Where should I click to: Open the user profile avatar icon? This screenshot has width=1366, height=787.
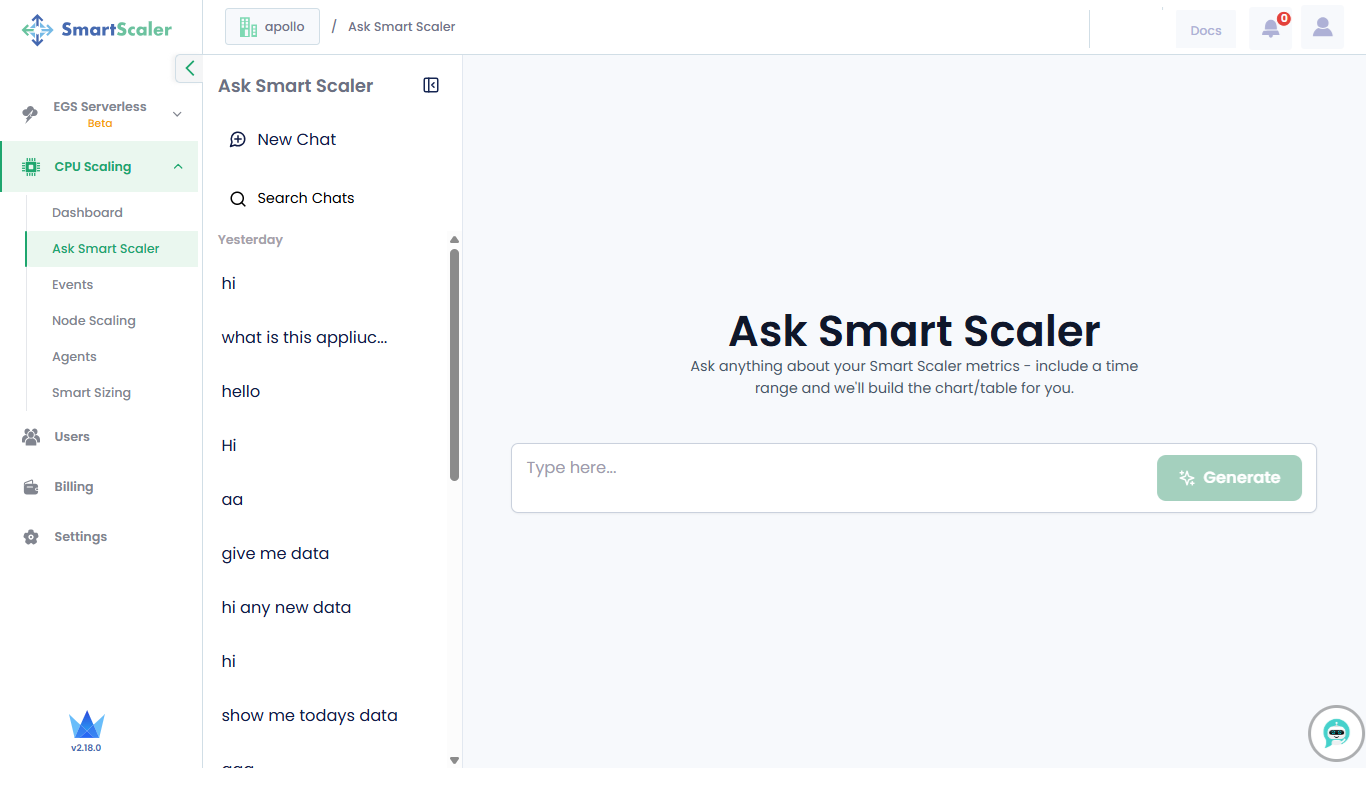(1322, 28)
